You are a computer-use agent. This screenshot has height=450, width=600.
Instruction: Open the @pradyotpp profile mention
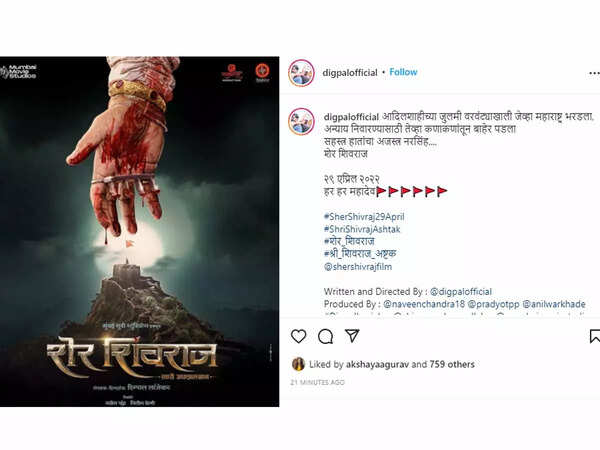(494, 304)
